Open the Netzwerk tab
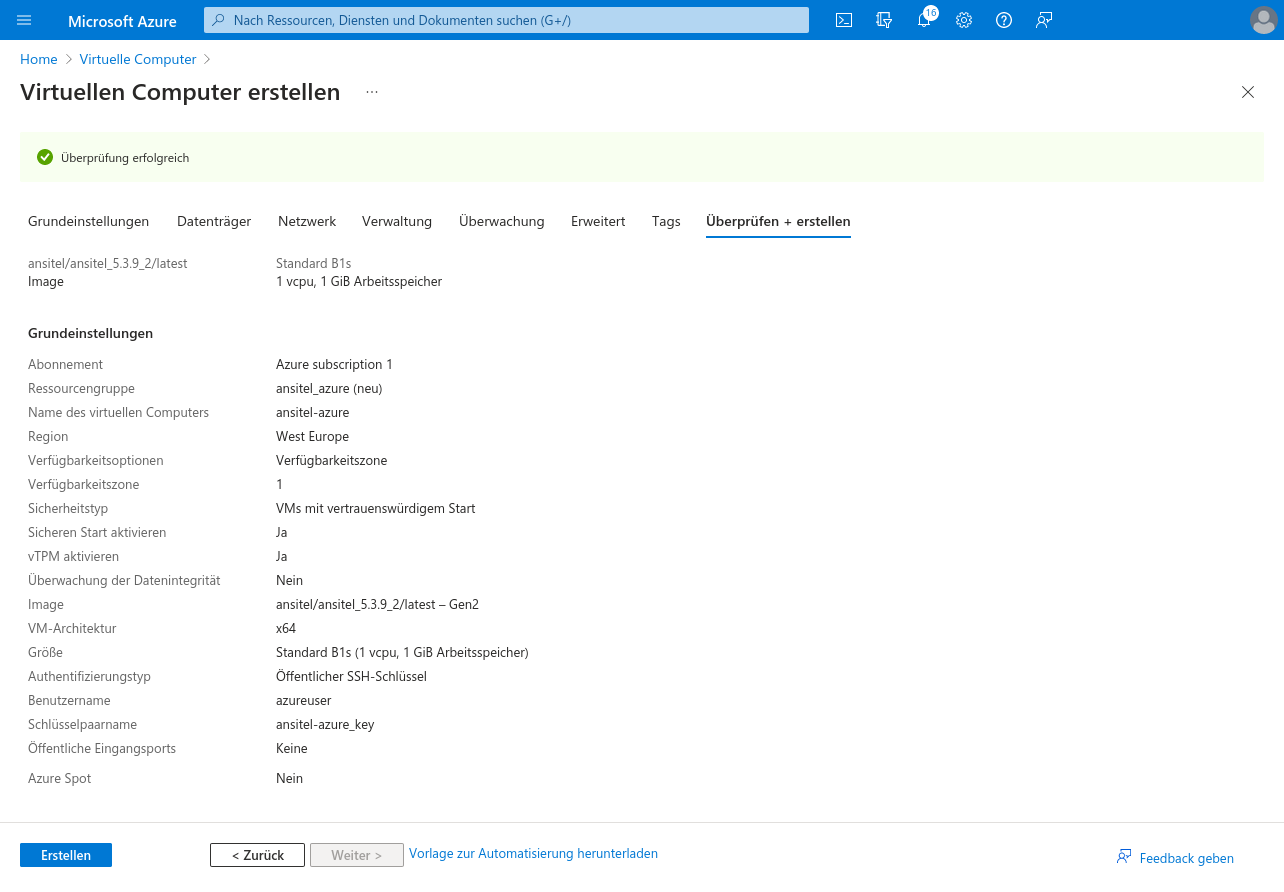This screenshot has height=892, width=1284. point(307,221)
